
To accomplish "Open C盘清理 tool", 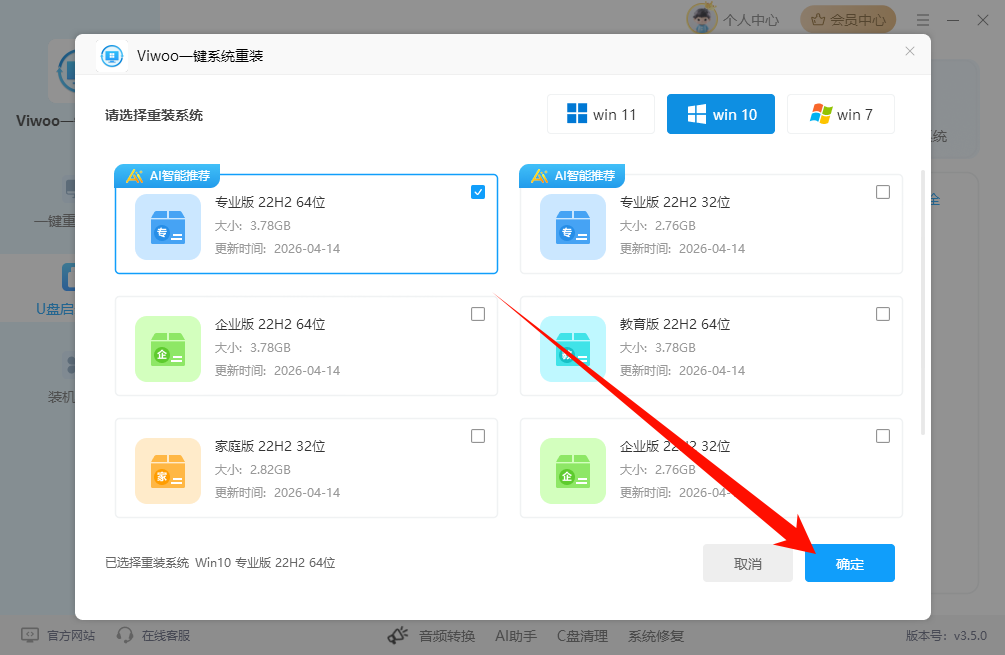I will point(582,636).
